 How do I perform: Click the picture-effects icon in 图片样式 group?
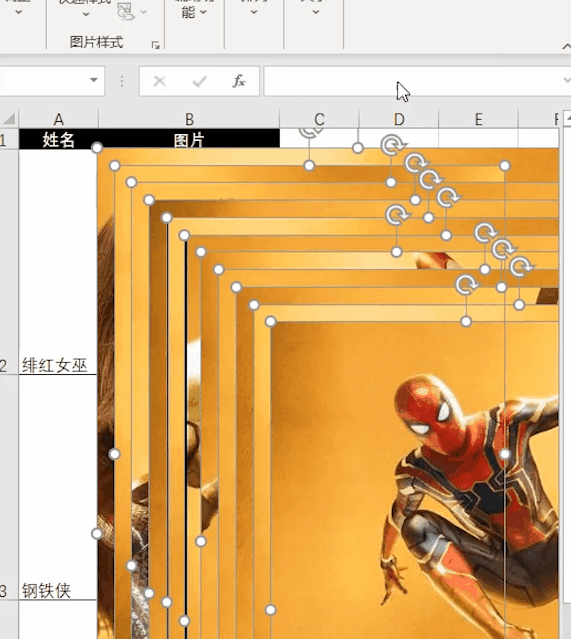click(x=126, y=11)
